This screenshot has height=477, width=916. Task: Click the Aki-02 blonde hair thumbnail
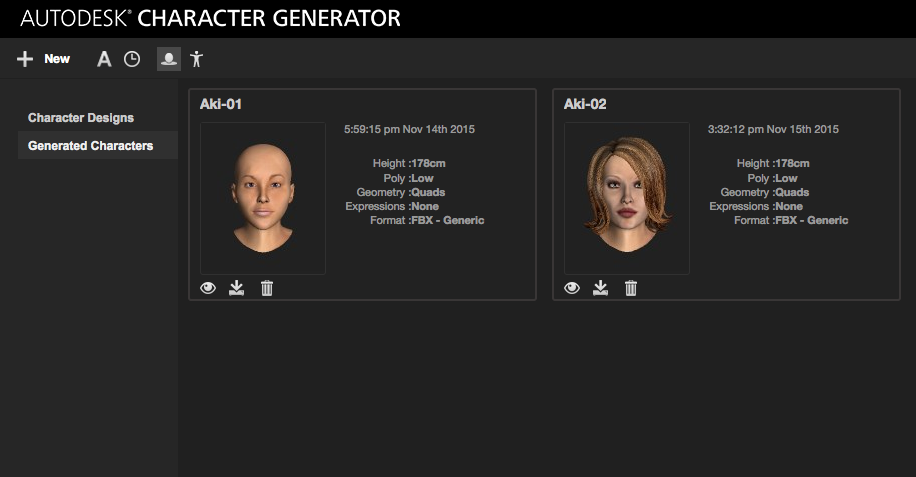pyautogui.click(x=627, y=199)
